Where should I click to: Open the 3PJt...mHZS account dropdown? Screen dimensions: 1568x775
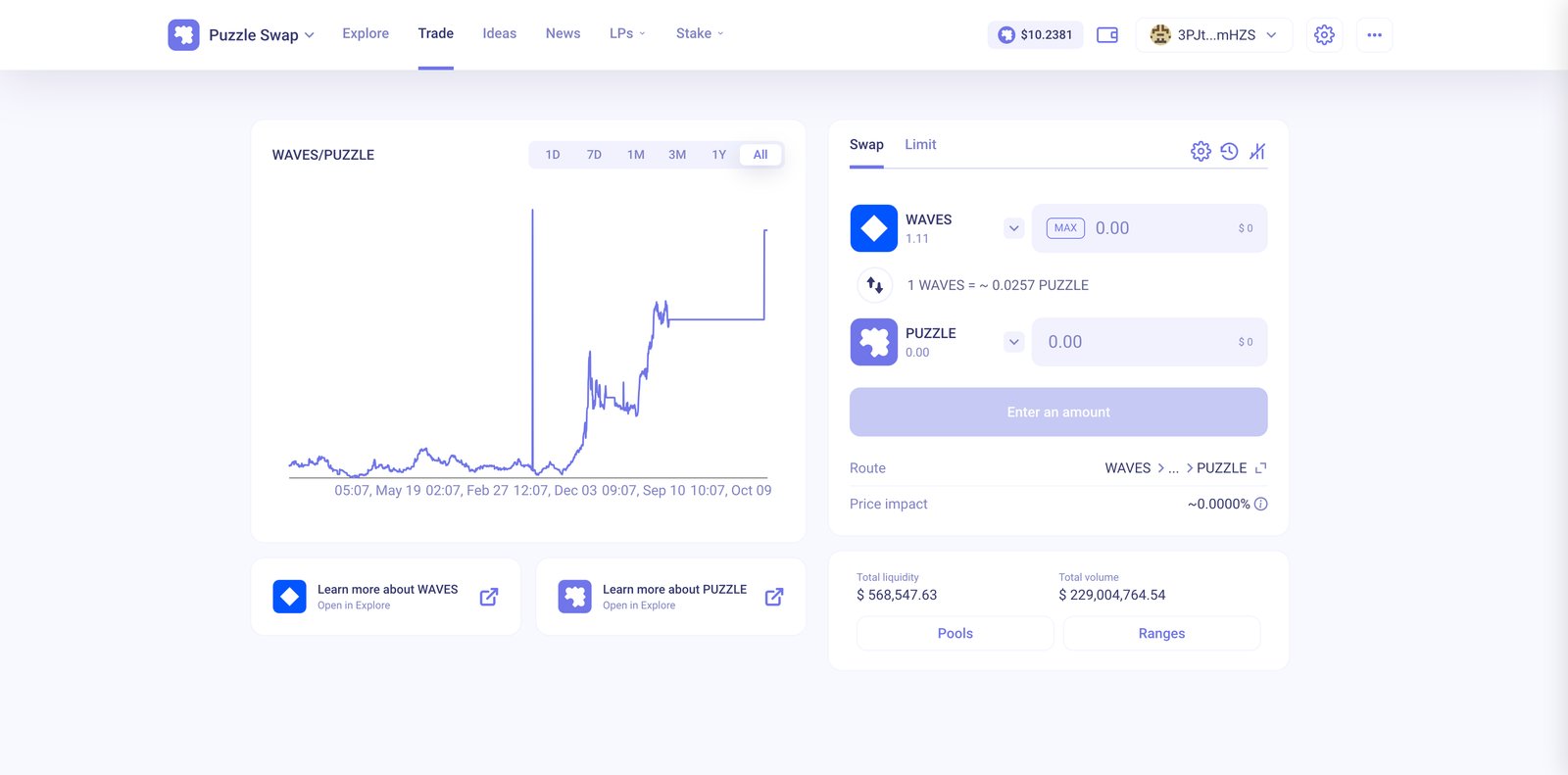coord(1214,35)
